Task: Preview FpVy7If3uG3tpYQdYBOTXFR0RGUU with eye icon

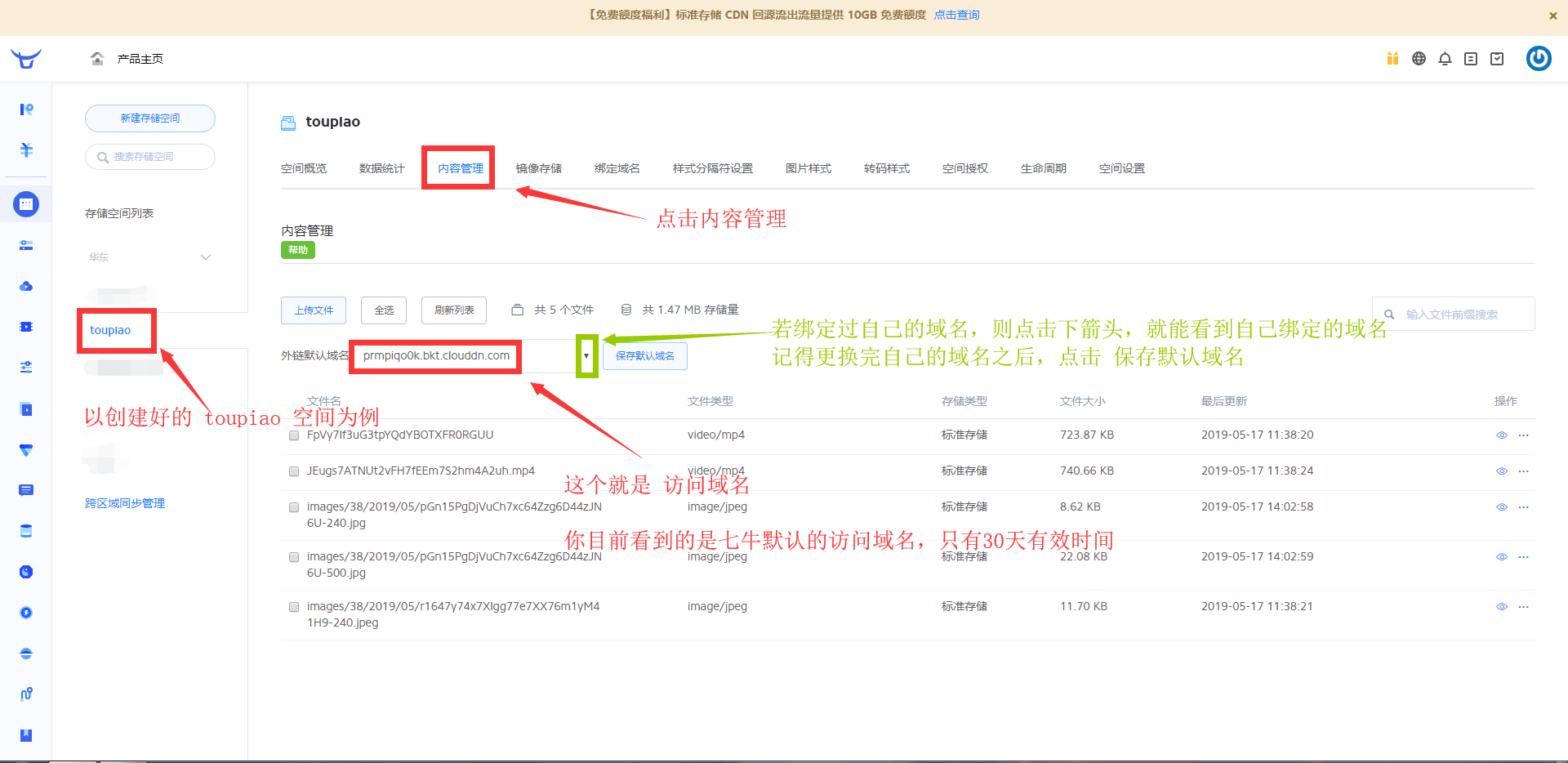Action: tap(1501, 435)
